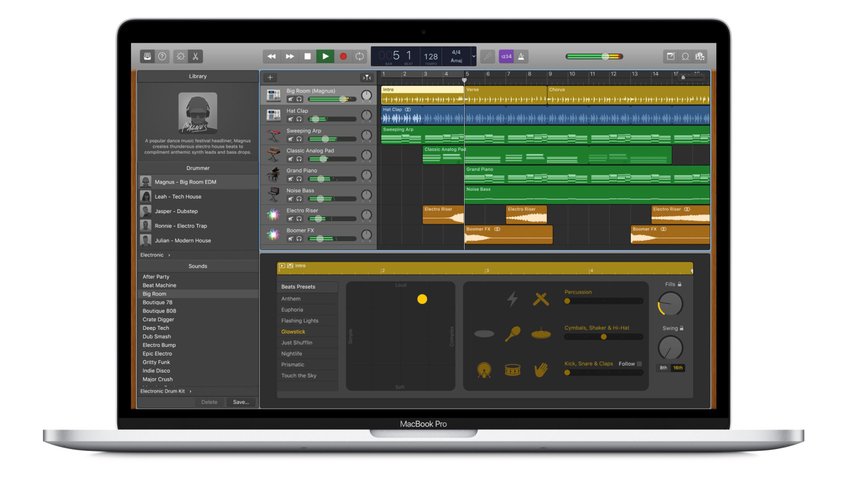
Task: Toggle the kick drum icon
Action: (484, 370)
